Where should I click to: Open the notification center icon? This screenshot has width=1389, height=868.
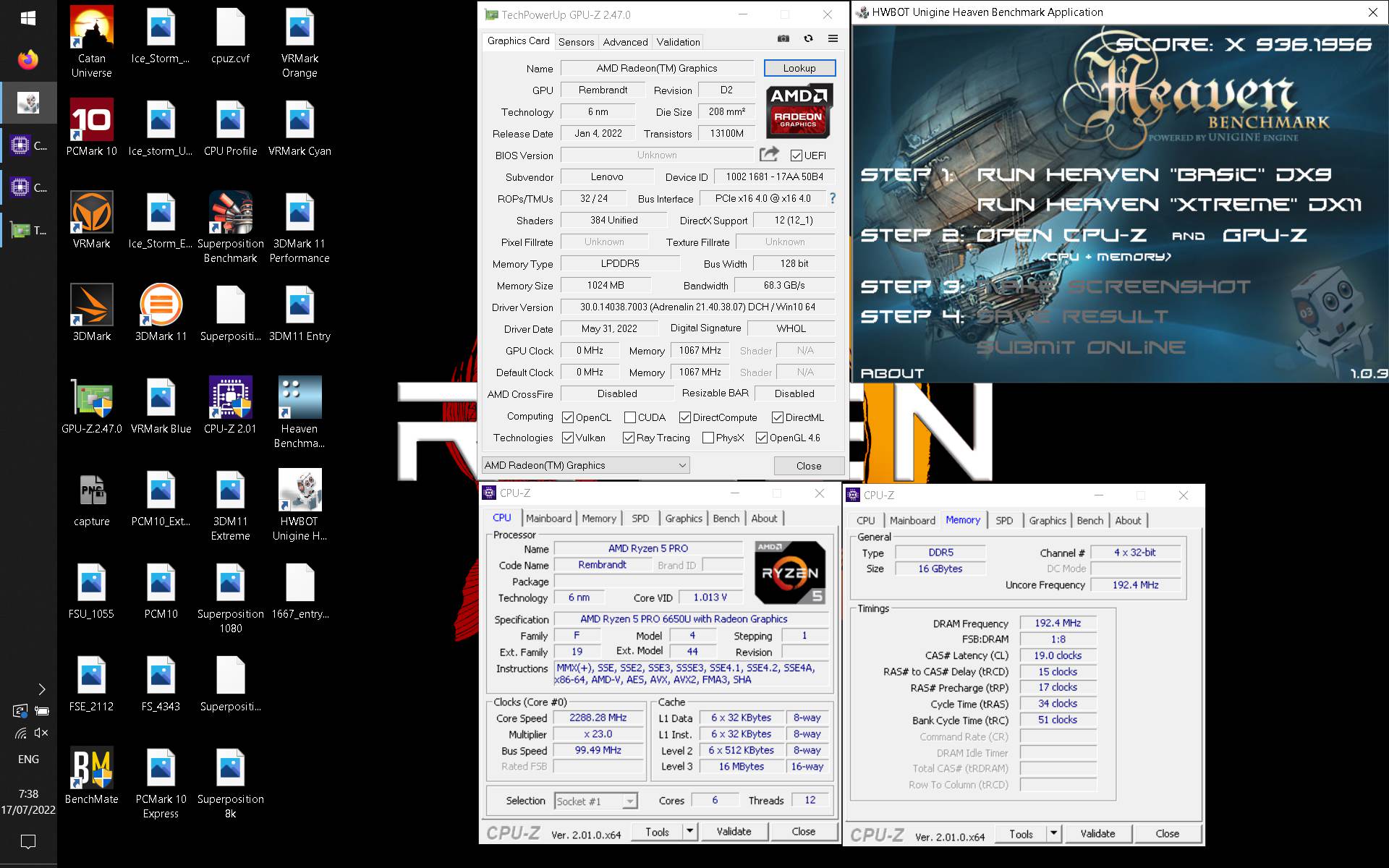28,841
